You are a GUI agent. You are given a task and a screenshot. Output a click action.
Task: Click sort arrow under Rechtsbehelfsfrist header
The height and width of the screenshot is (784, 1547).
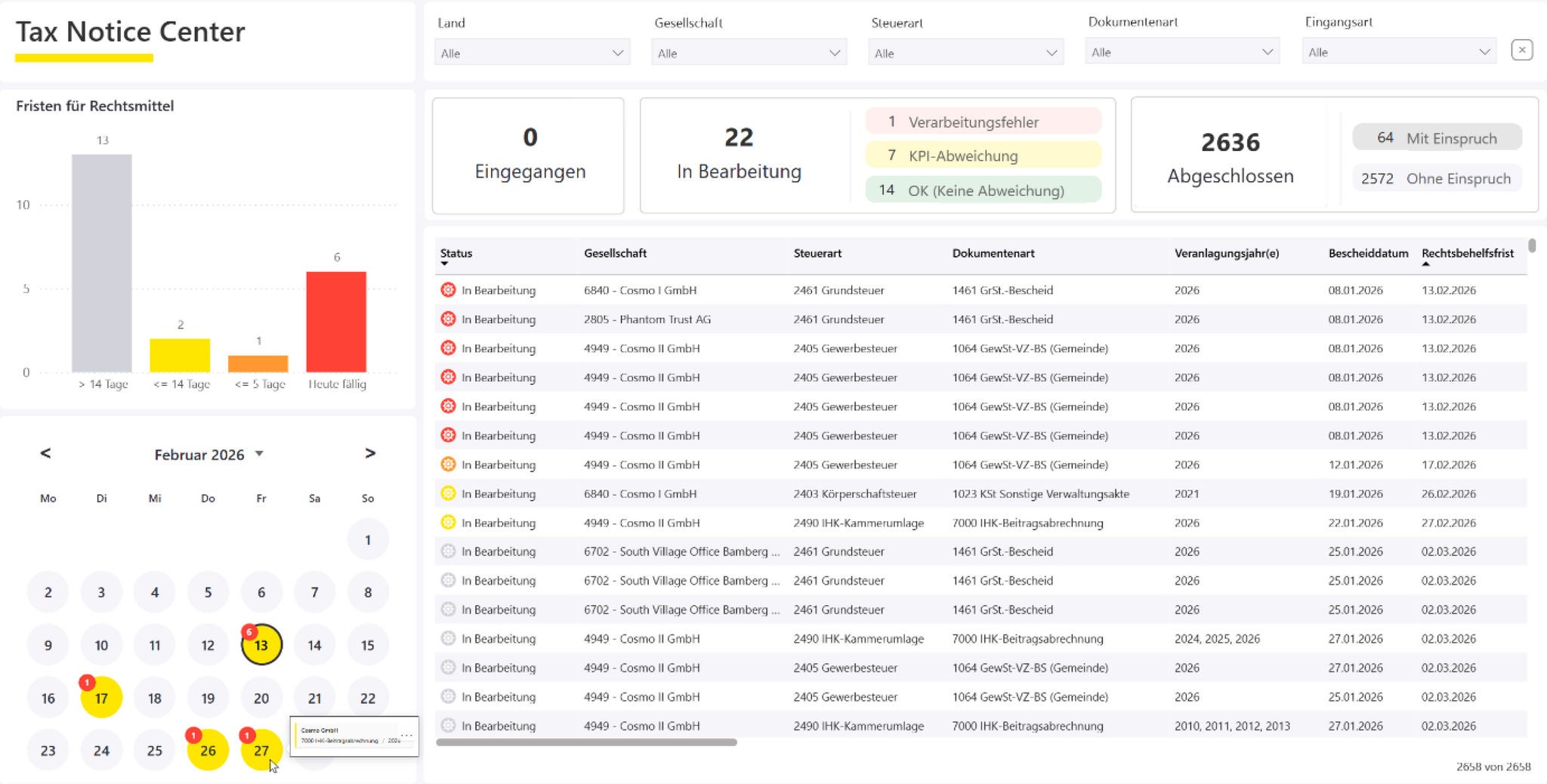[1425, 264]
